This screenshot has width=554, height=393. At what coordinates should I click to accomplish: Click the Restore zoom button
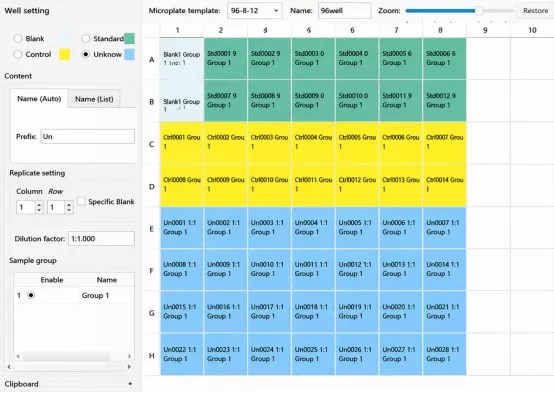pos(535,11)
